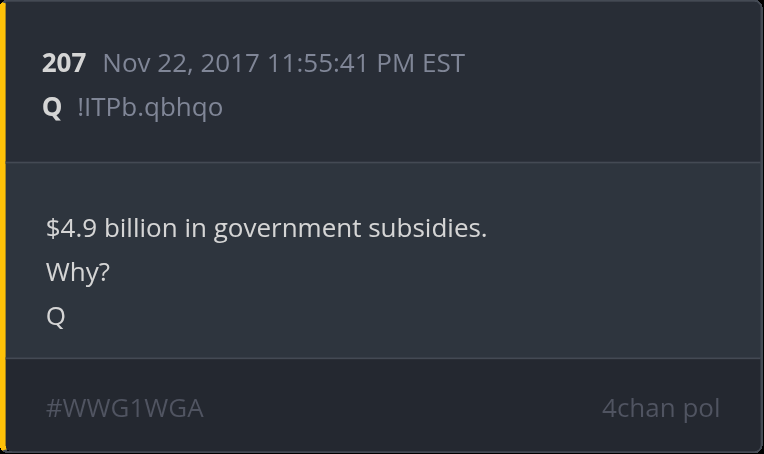764x454 pixels.
Task: Click the word 'billion' in the post
Action: 141,228
